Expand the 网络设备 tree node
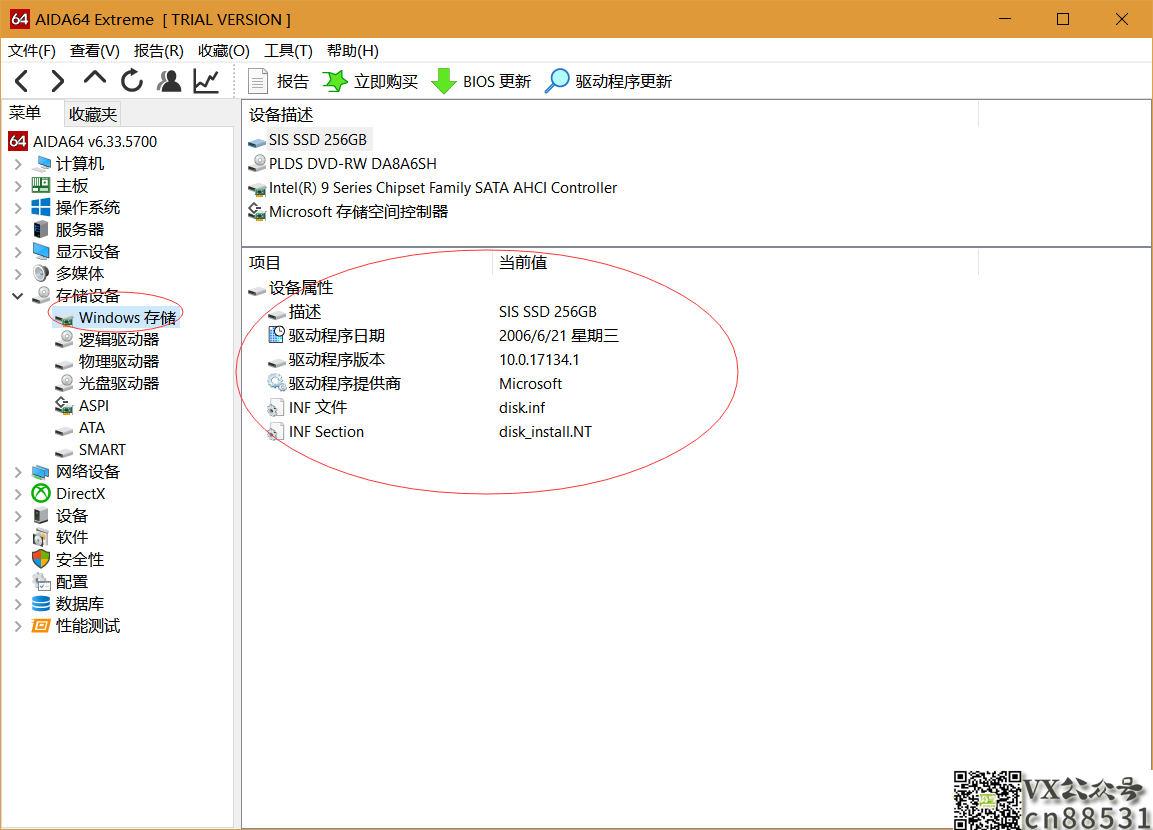The image size is (1153, 830). [18, 472]
